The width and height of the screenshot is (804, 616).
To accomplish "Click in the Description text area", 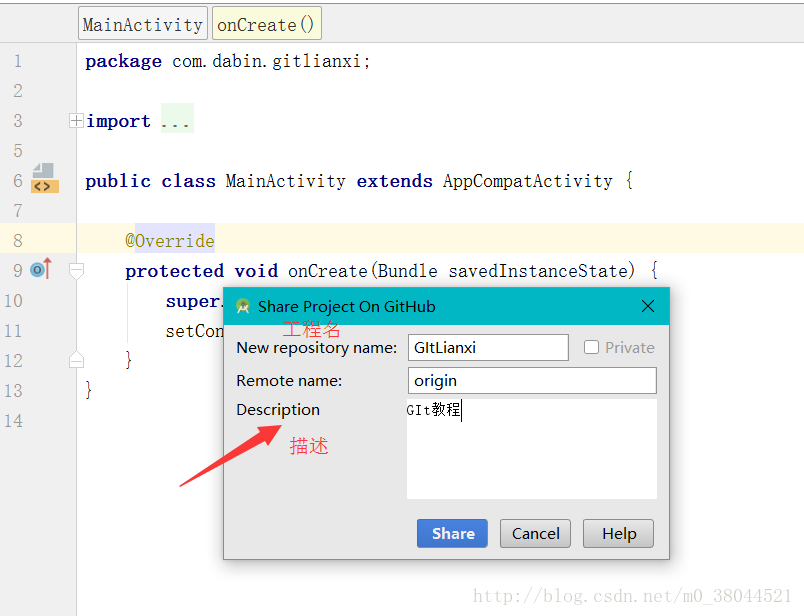I will pos(532,449).
